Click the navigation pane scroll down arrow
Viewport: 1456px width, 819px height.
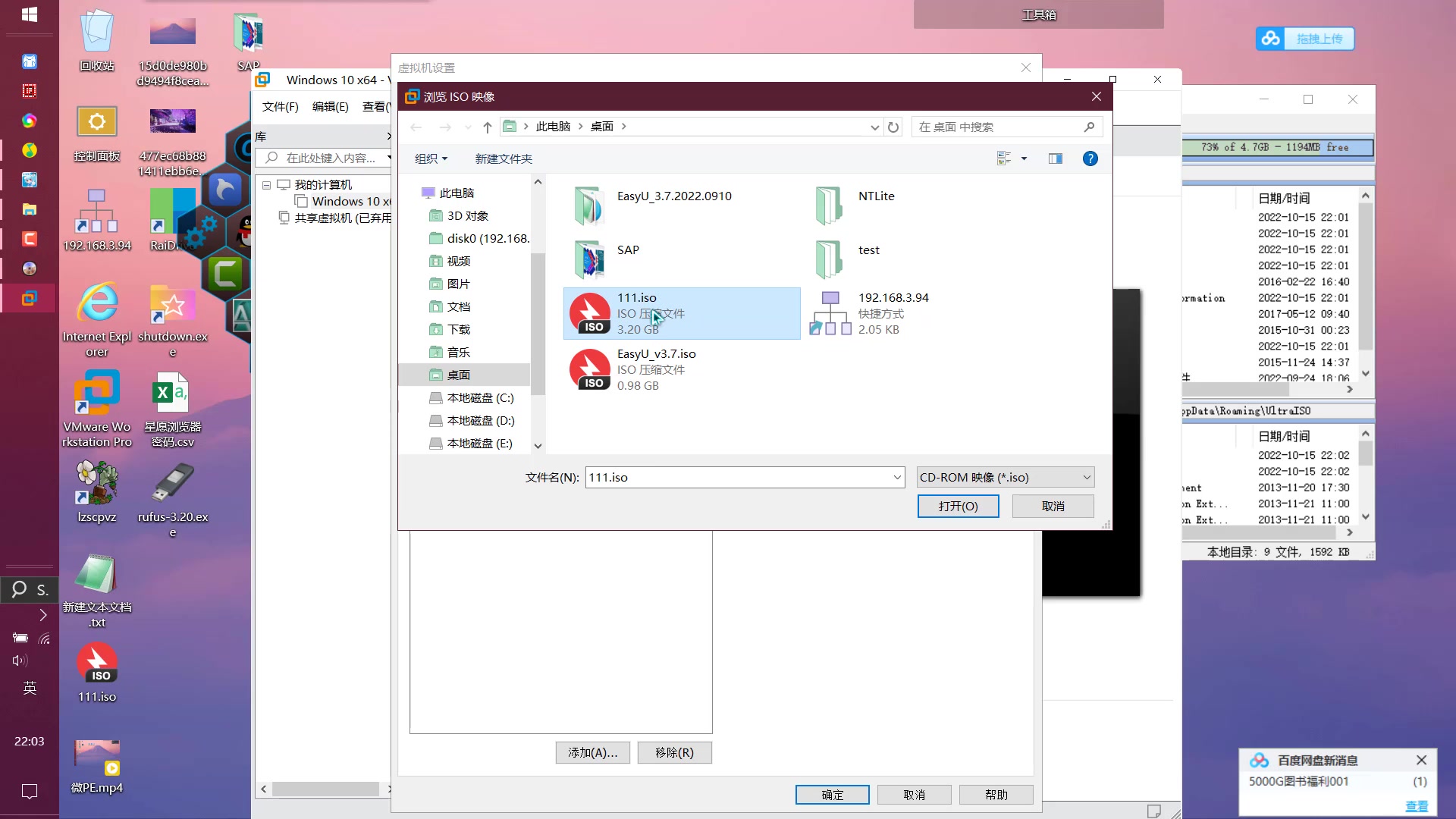[538, 446]
